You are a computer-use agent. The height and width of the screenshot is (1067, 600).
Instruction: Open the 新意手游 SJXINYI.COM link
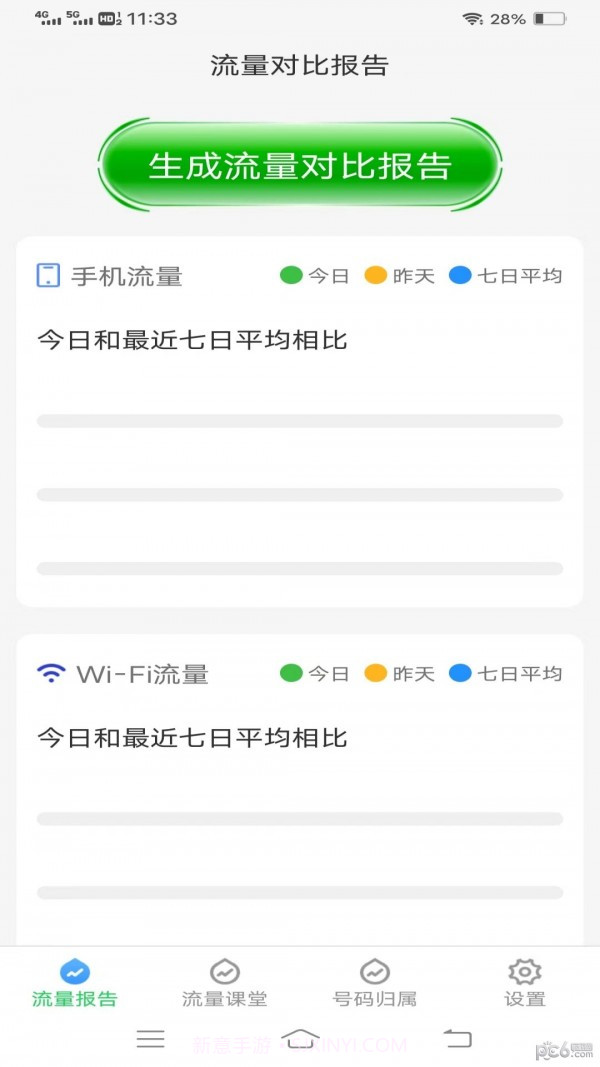(x=300, y=1042)
